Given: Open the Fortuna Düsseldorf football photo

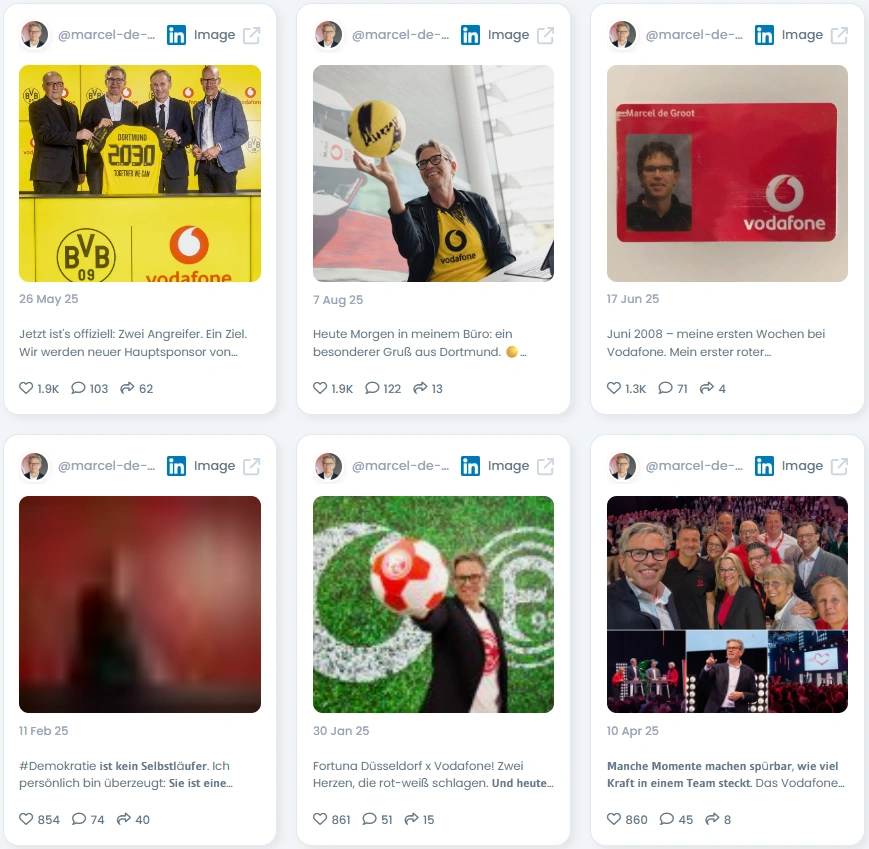Looking at the screenshot, I should point(433,604).
